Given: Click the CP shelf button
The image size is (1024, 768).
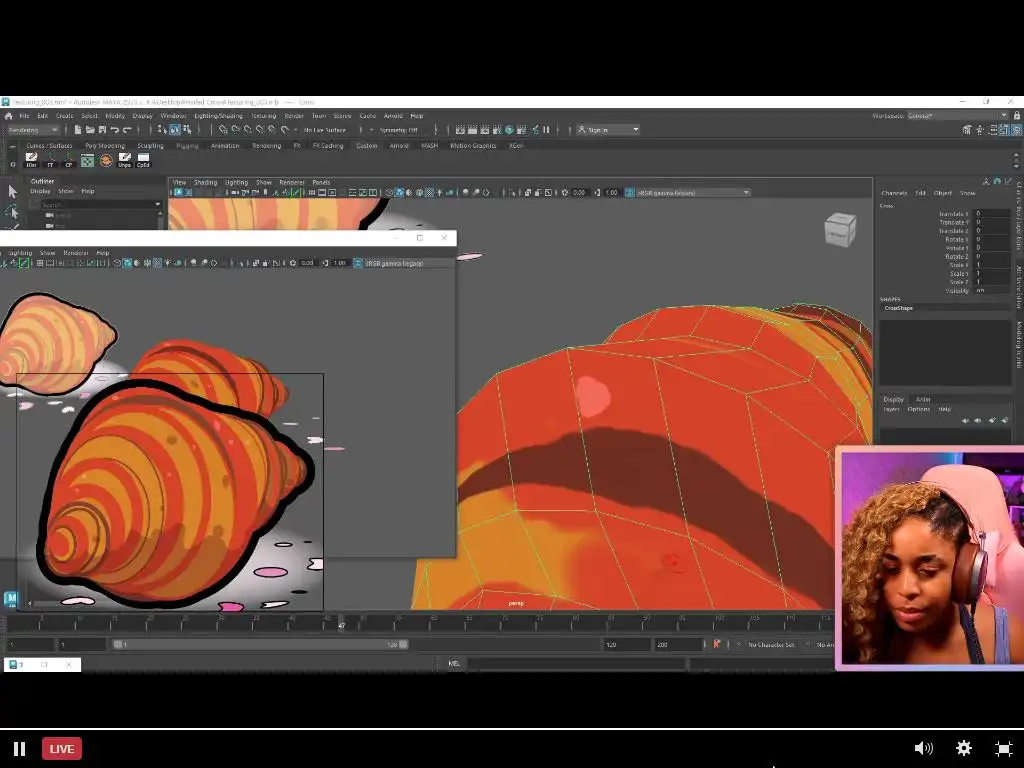Looking at the screenshot, I should click(69, 160).
